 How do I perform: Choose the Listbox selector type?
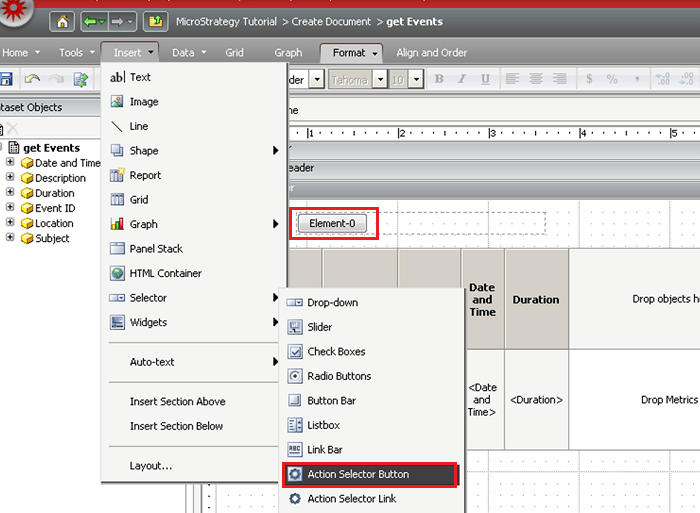tap(372, 425)
